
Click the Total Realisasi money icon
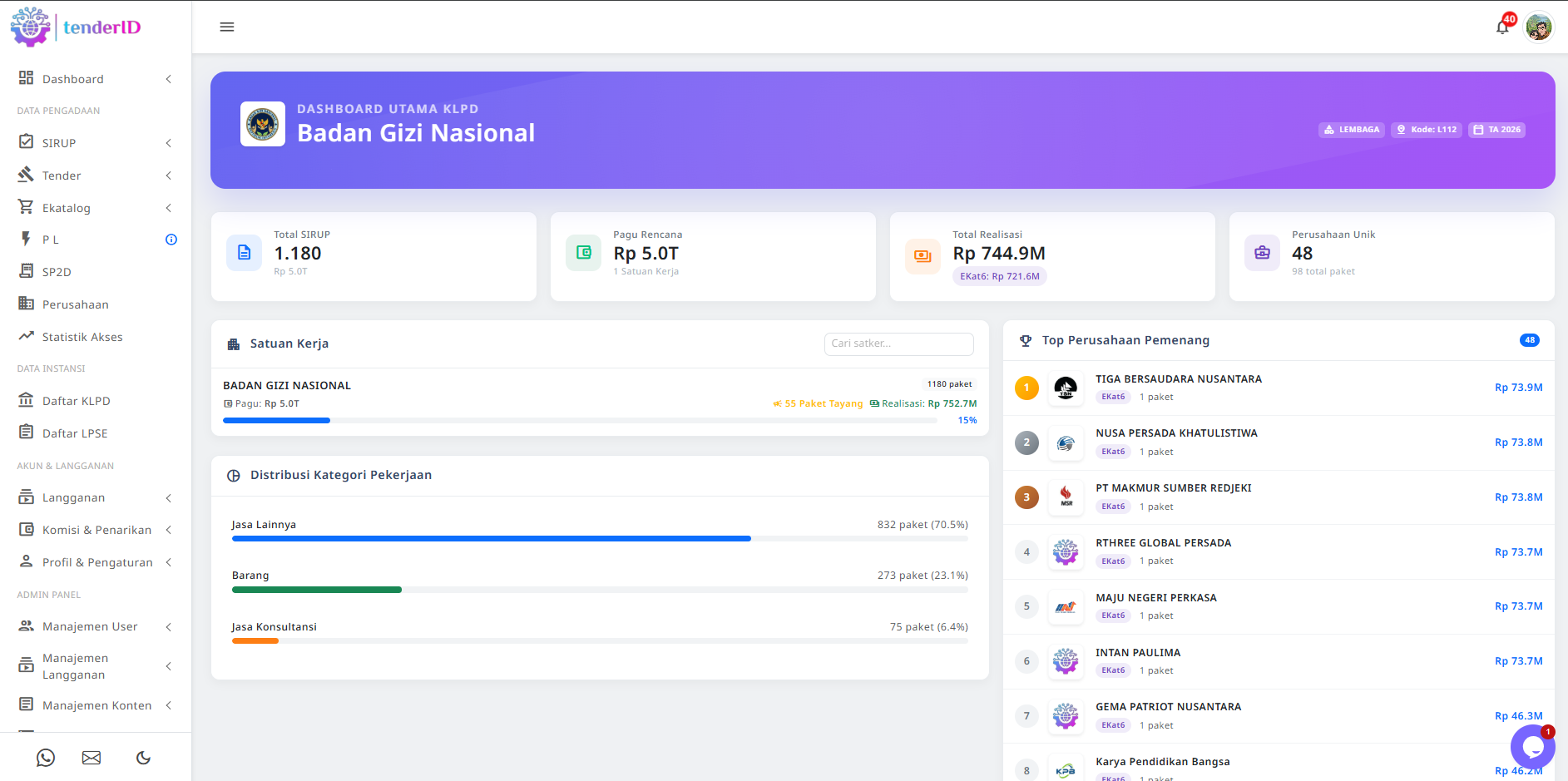(922, 256)
